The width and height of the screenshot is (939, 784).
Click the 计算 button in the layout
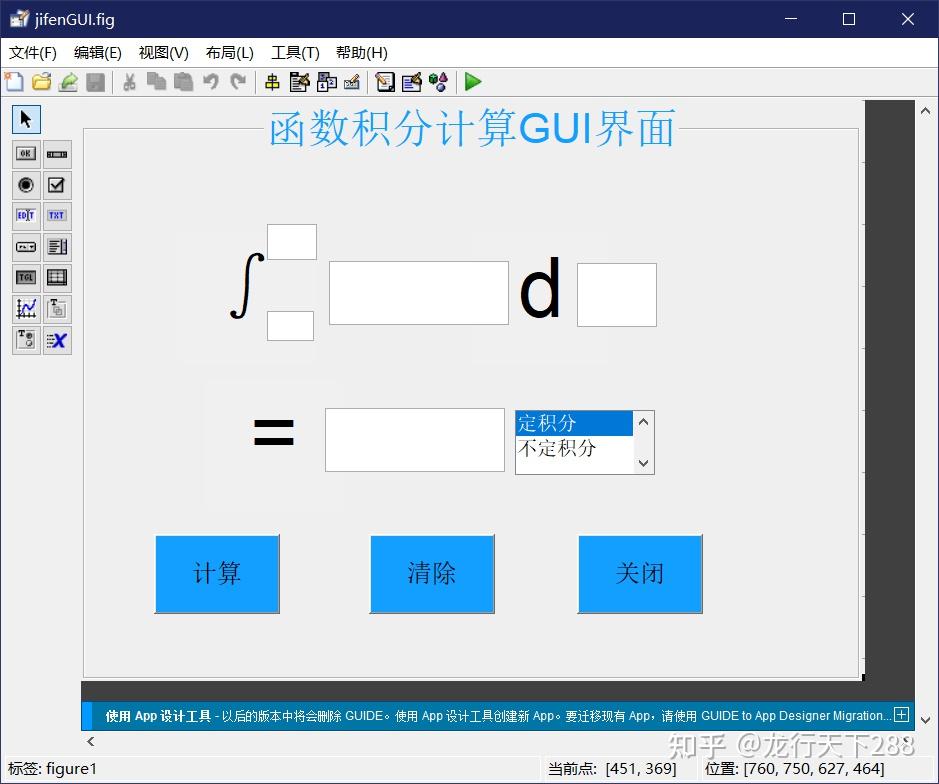(x=217, y=574)
